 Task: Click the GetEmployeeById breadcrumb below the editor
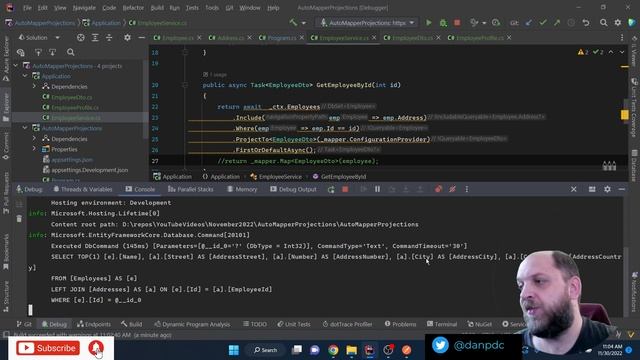coord(339,177)
